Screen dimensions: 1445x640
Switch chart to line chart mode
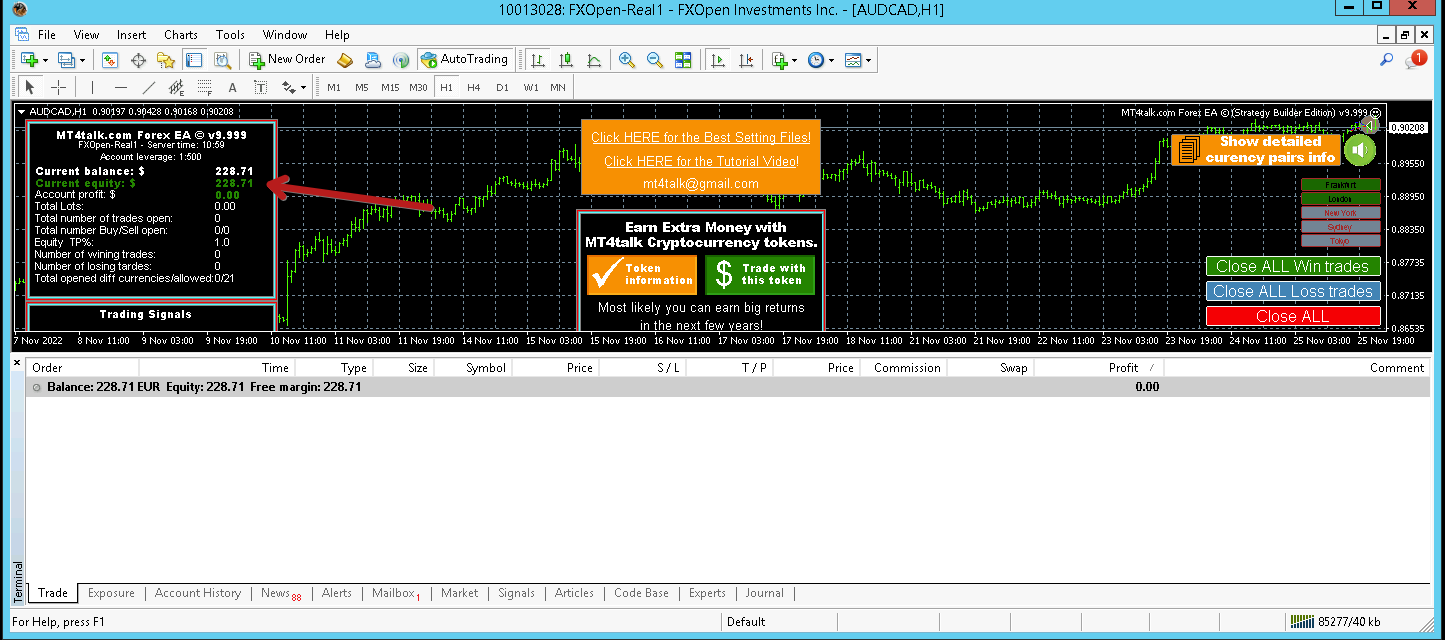click(x=594, y=60)
